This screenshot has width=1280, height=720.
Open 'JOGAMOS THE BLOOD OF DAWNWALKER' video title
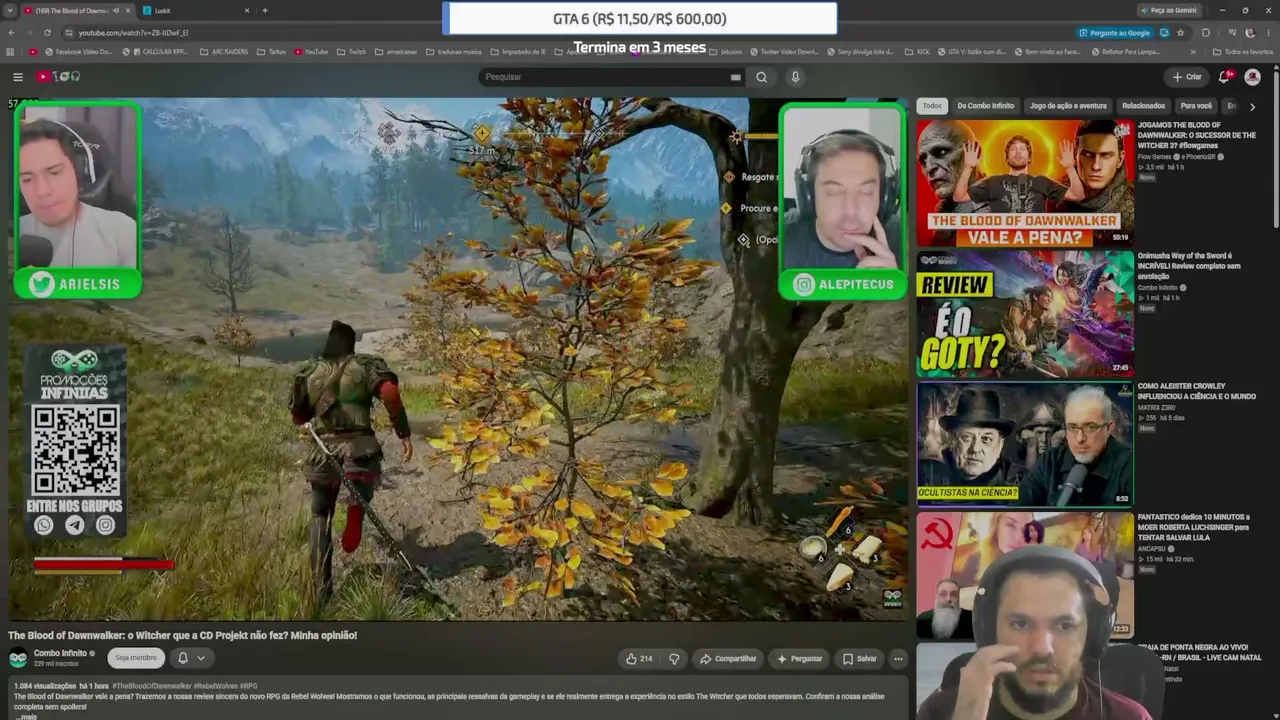[1196, 135]
